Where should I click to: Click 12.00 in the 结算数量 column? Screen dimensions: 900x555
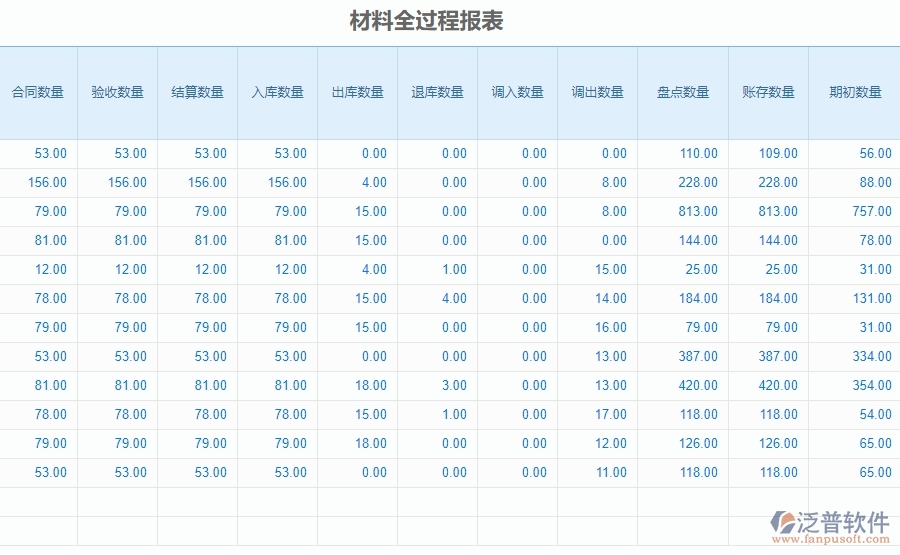211,269
